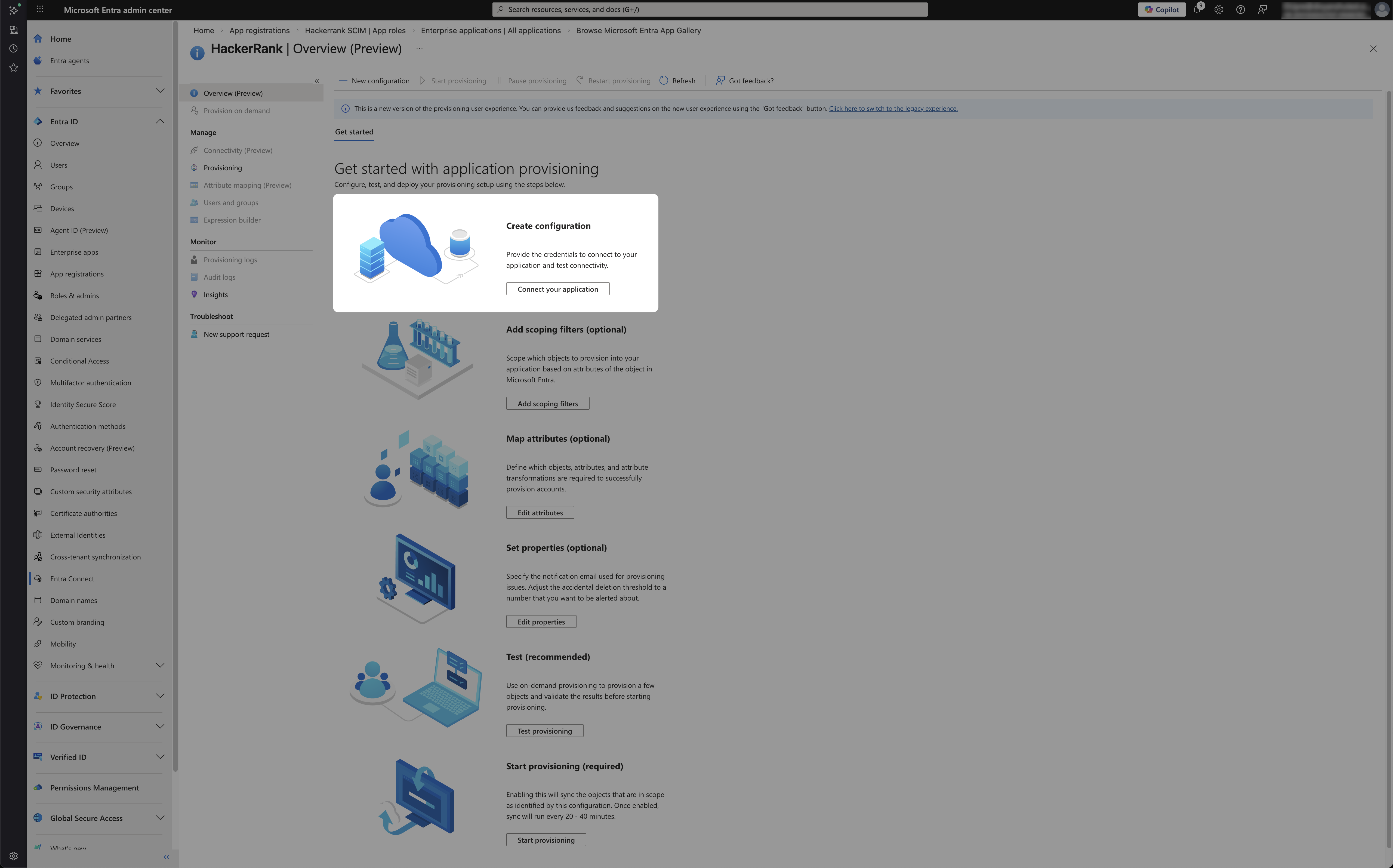Click the Groups icon in sidebar
1393x868 pixels.
click(38, 187)
